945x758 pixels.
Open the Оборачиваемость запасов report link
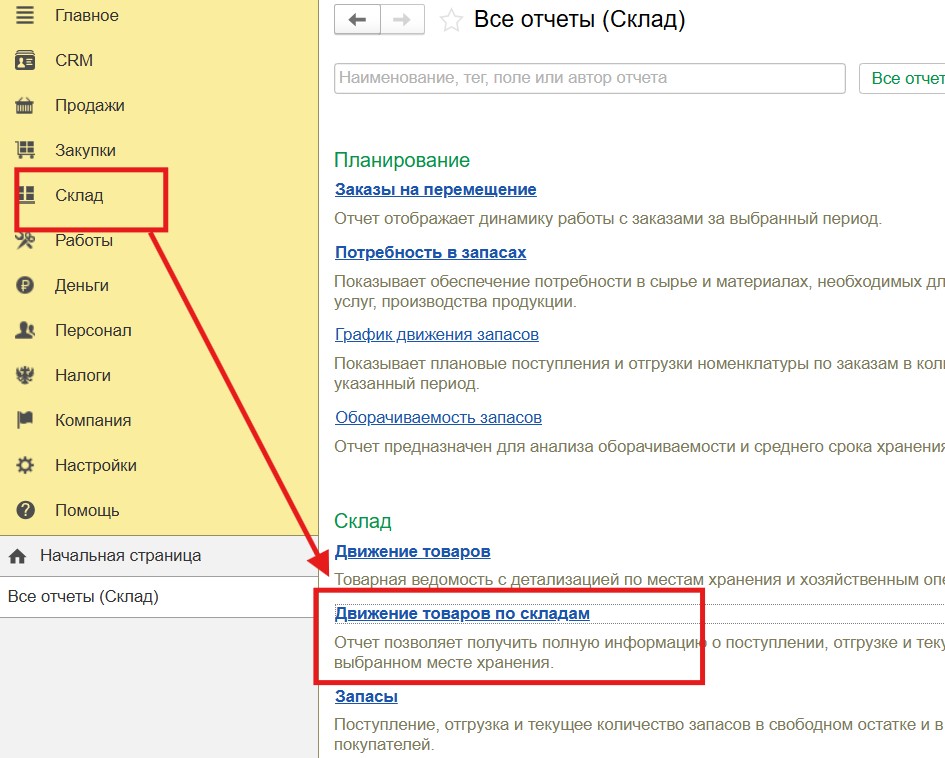point(438,418)
